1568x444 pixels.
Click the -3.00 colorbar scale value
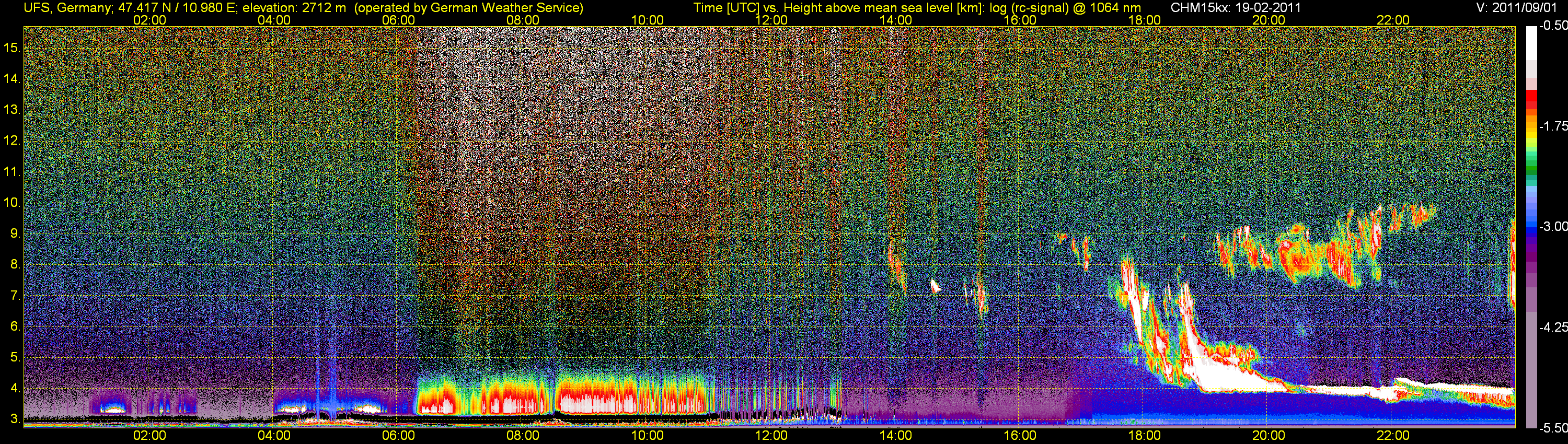pyautogui.click(x=1553, y=226)
